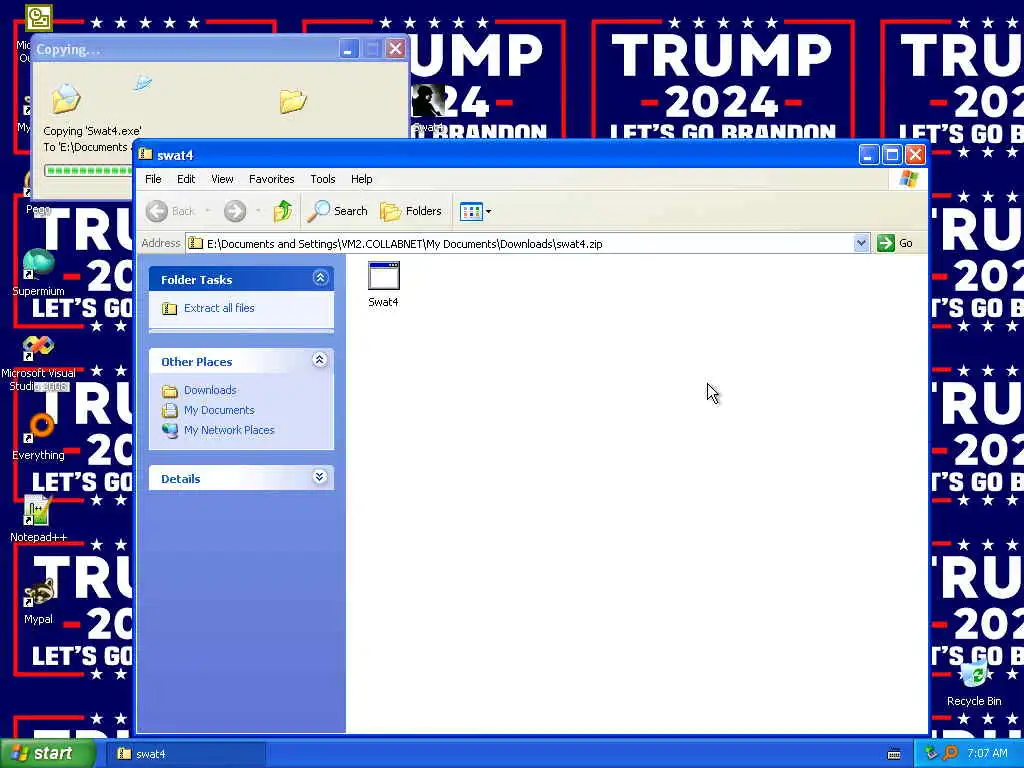Go to Downloads in Other Places
The image size is (1024, 768).
click(x=210, y=390)
